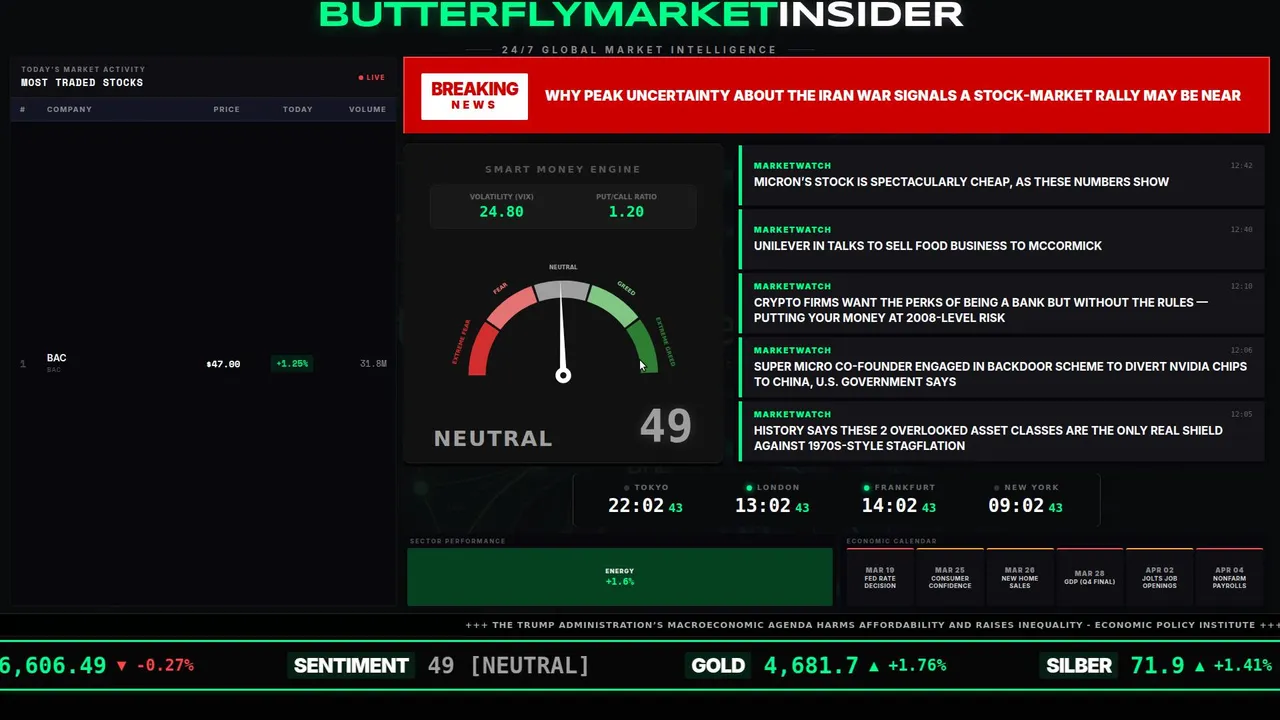Viewport: 1280px width, 720px height.
Task: Click the New York market status dot
Action: 995,488
